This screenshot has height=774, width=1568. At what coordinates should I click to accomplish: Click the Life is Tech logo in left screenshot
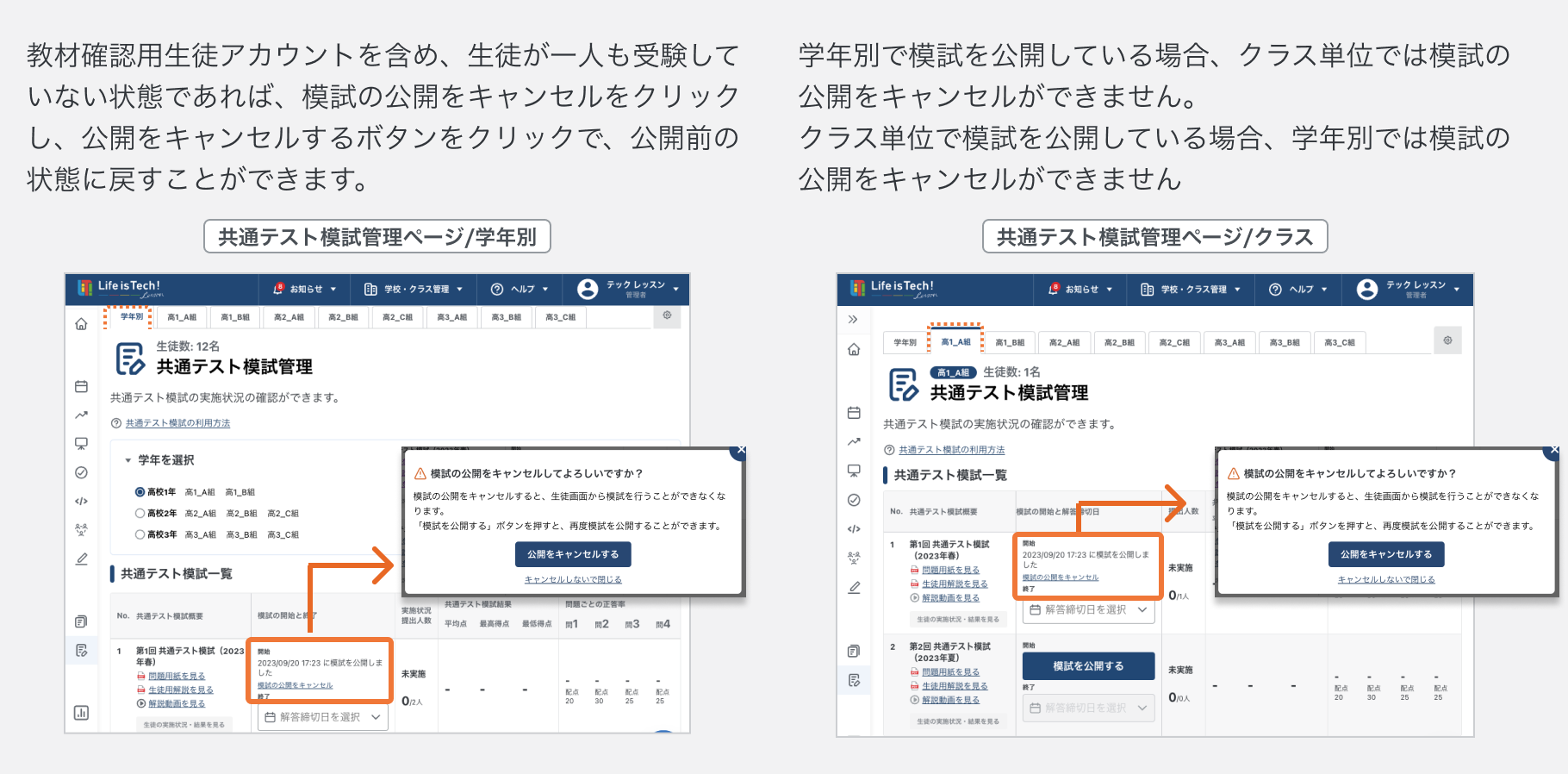(x=120, y=288)
